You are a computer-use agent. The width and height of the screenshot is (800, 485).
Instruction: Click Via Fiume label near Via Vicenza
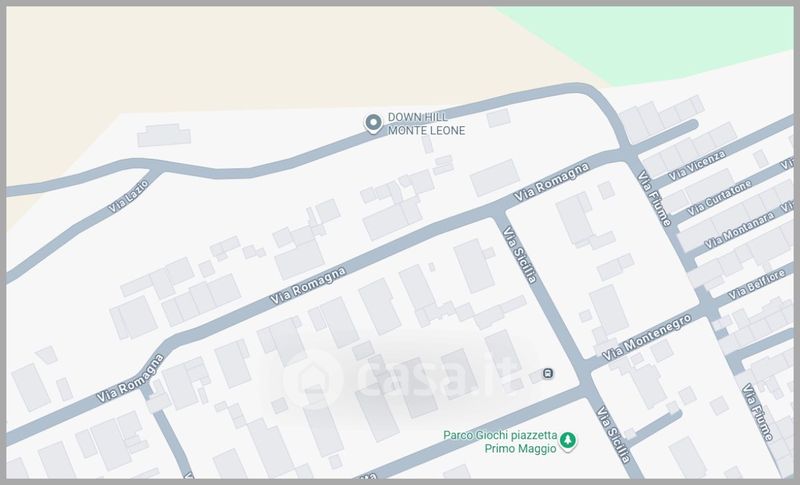pos(654,198)
